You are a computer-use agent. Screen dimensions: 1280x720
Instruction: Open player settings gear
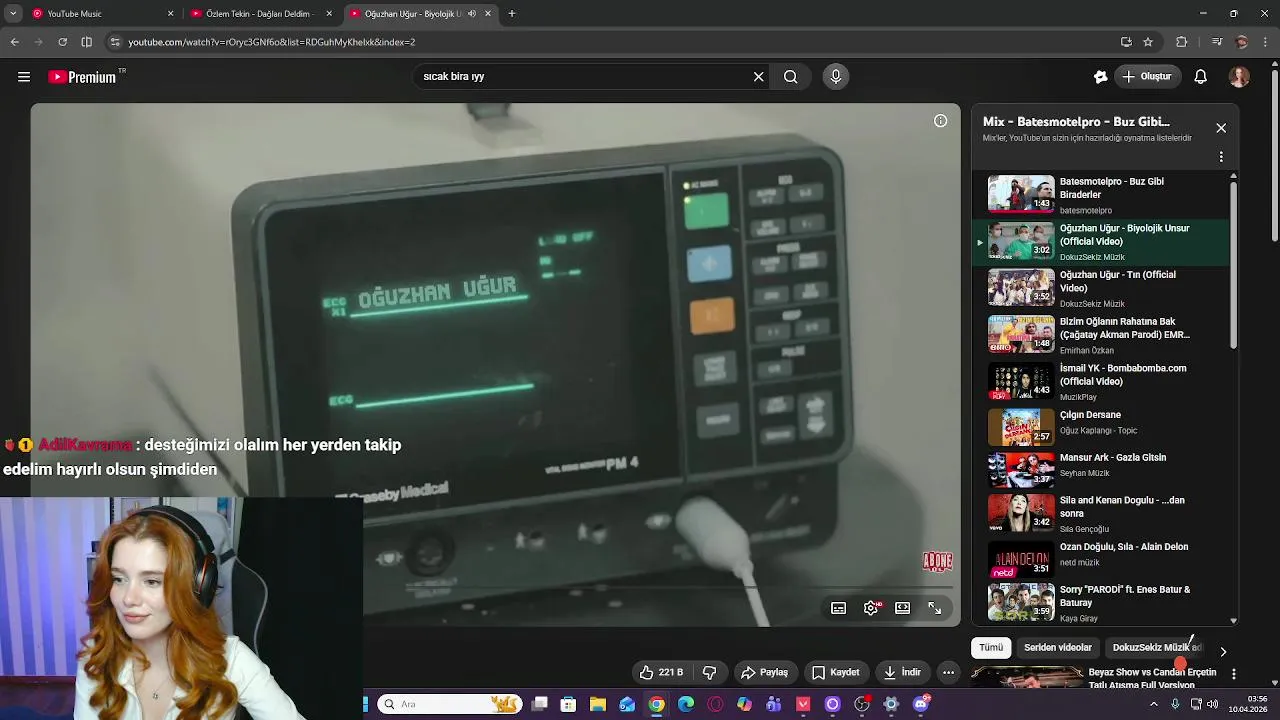tap(872, 608)
